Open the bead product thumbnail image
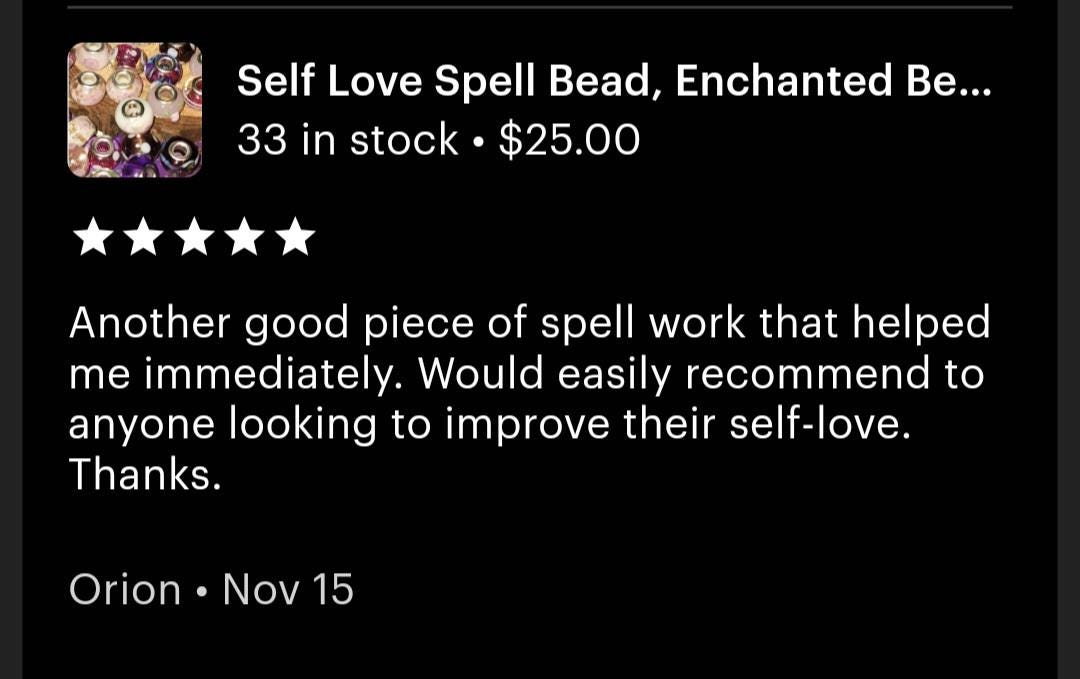Screen dimensions: 1080x679 (135, 110)
